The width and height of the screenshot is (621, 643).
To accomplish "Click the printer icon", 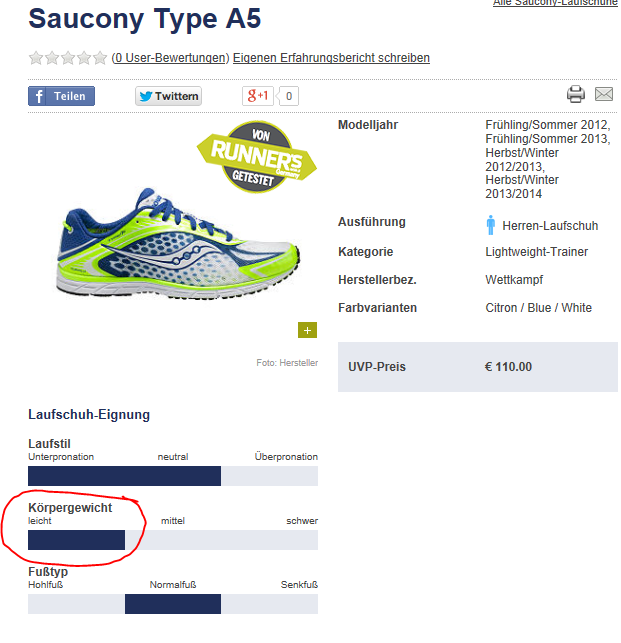I will [576, 95].
